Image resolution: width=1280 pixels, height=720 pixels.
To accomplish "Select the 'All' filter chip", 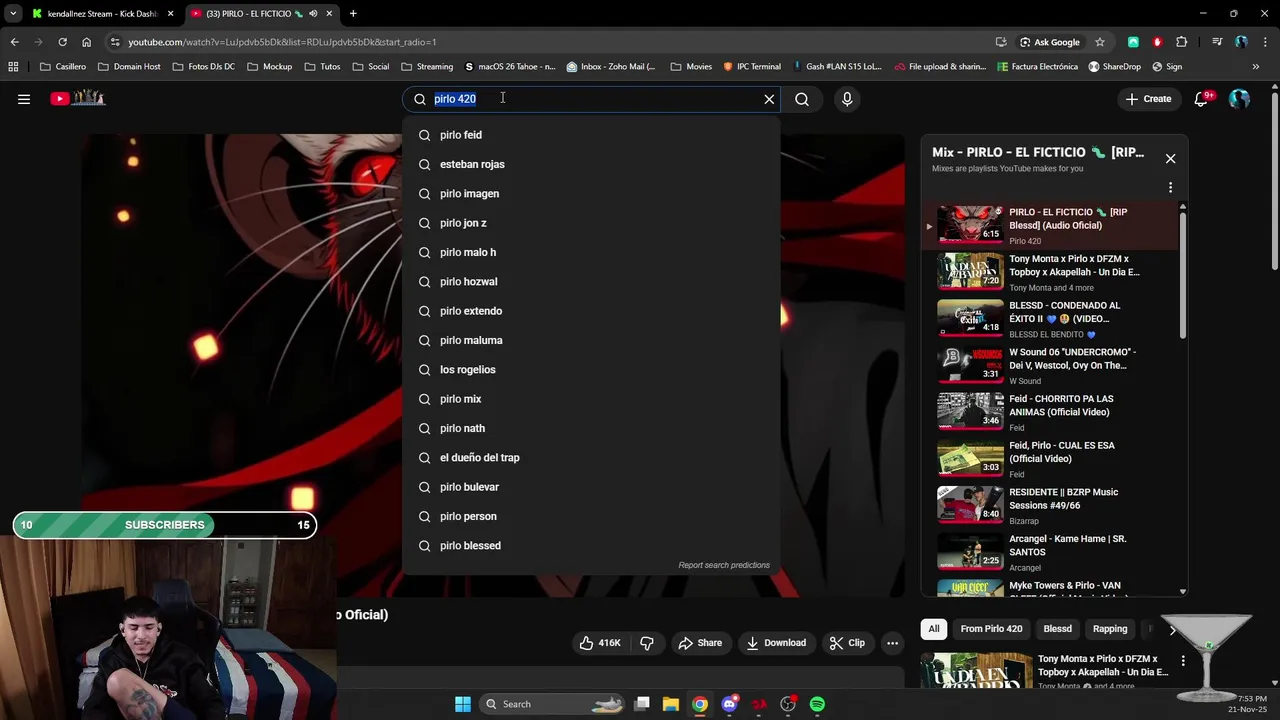I will [933, 629].
